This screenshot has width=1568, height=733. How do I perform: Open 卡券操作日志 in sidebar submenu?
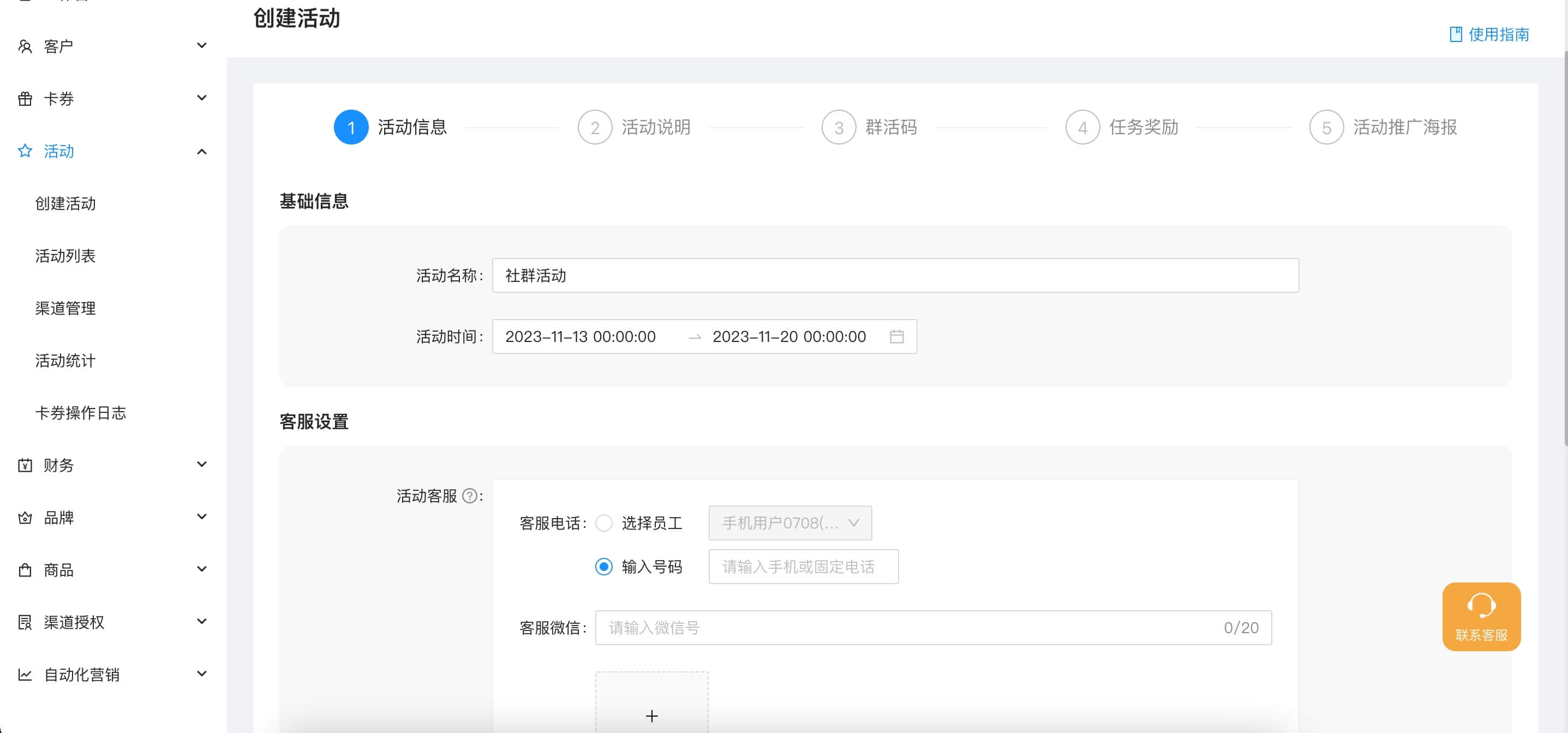pos(80,412)
